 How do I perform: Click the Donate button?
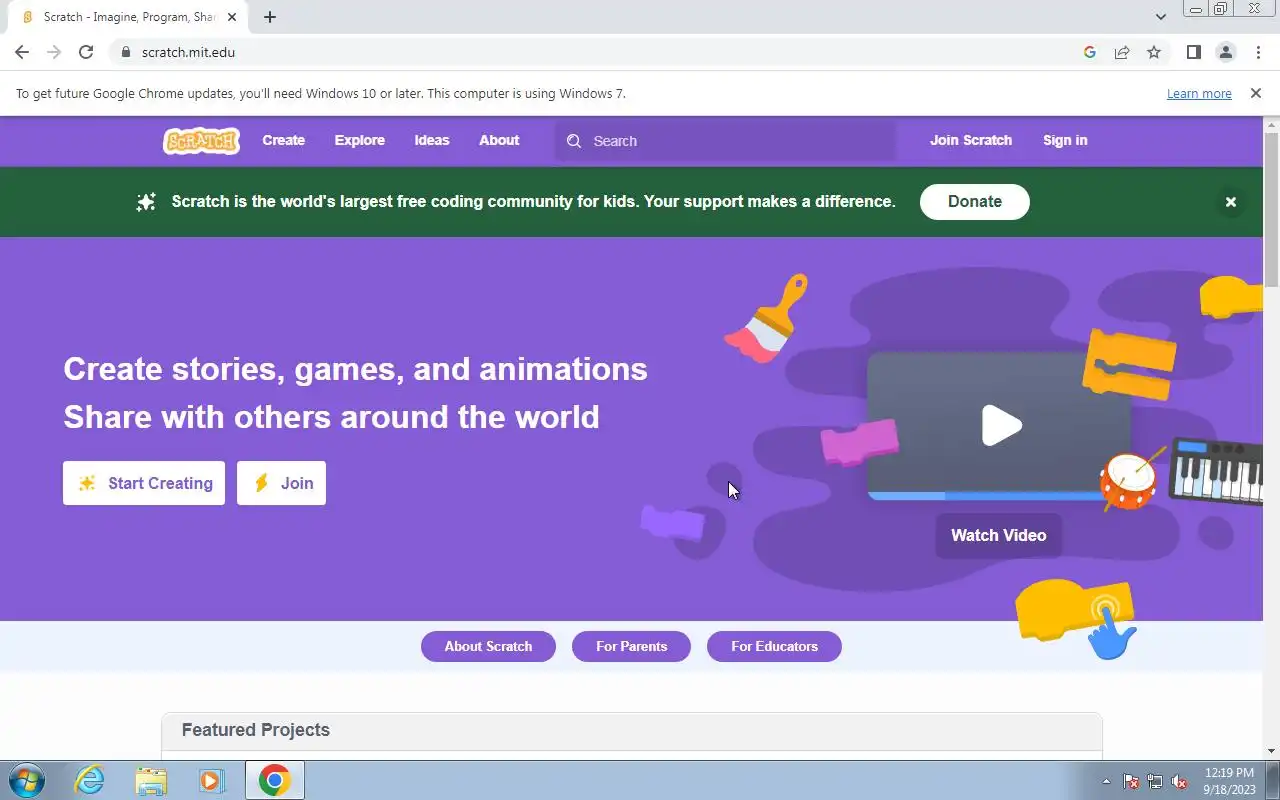[975, 202]
